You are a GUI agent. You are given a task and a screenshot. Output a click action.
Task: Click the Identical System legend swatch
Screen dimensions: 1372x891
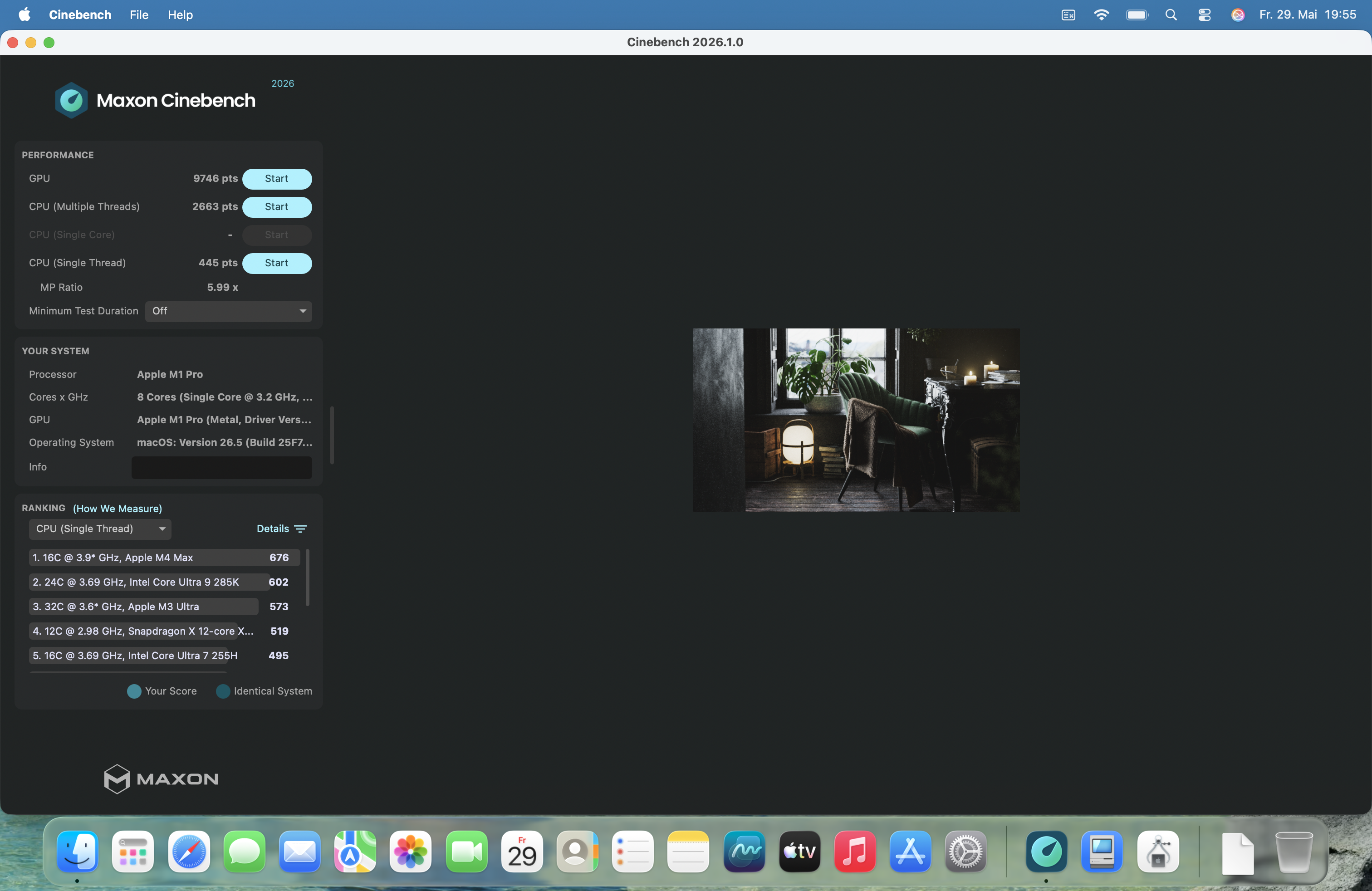coord(223,691)
